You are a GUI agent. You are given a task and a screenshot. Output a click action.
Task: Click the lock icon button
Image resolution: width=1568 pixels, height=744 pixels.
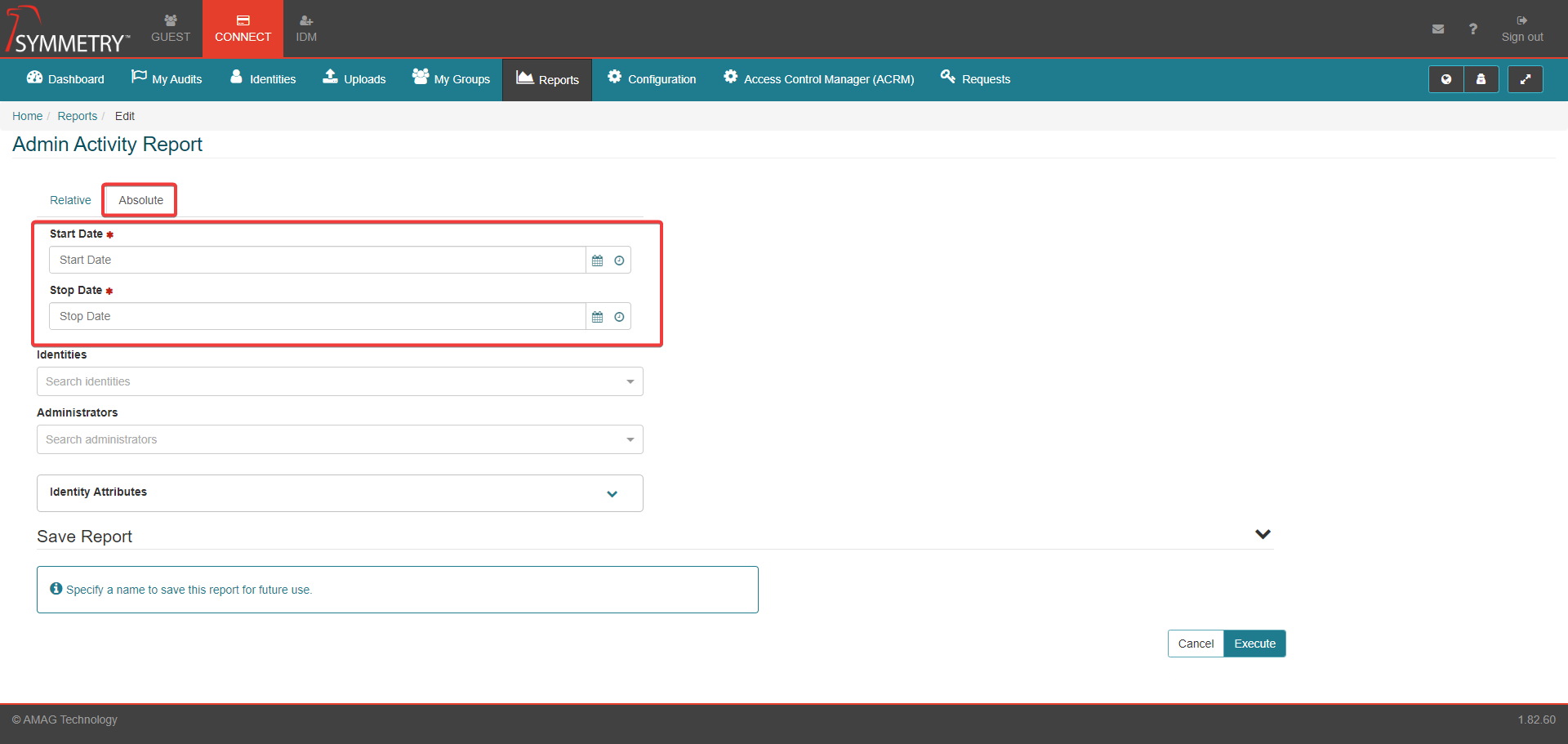(x=1481, y=79)
